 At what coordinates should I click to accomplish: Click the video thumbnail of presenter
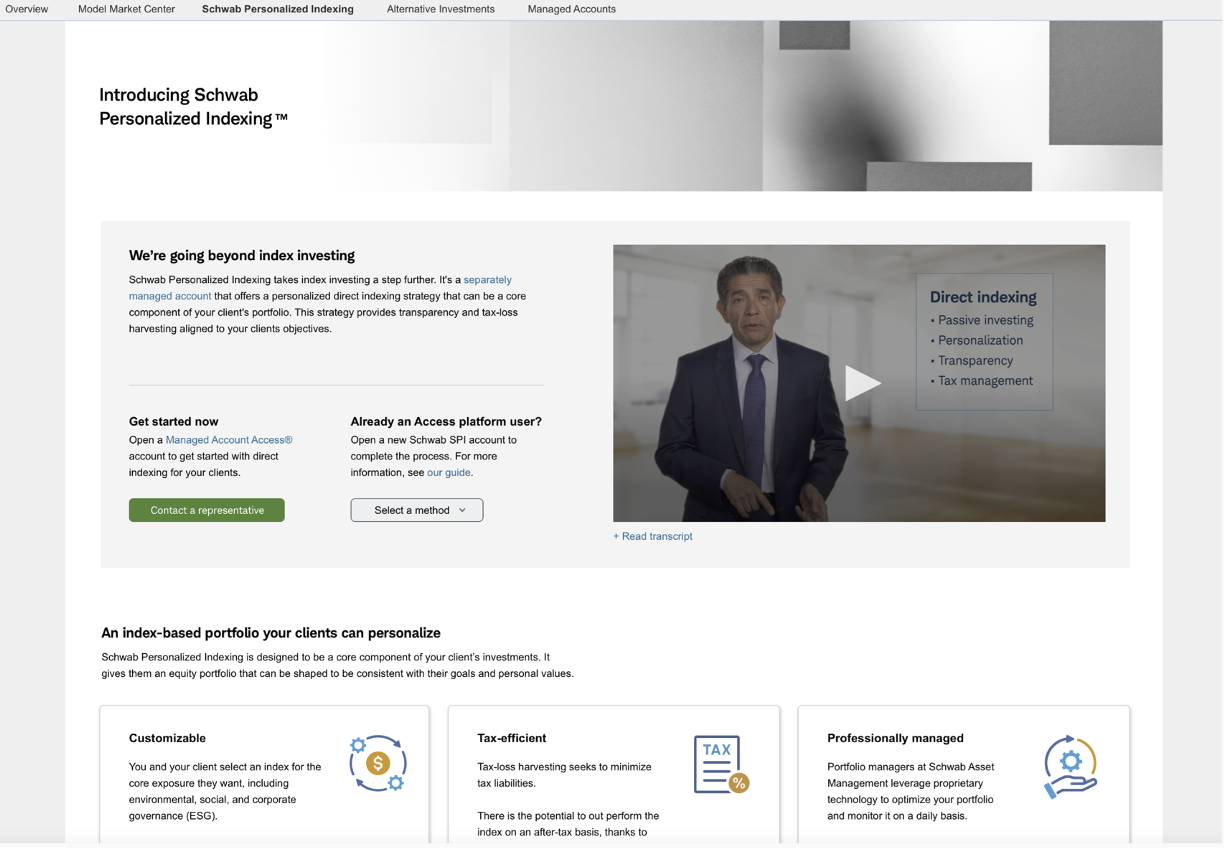(x=859, y=383)
